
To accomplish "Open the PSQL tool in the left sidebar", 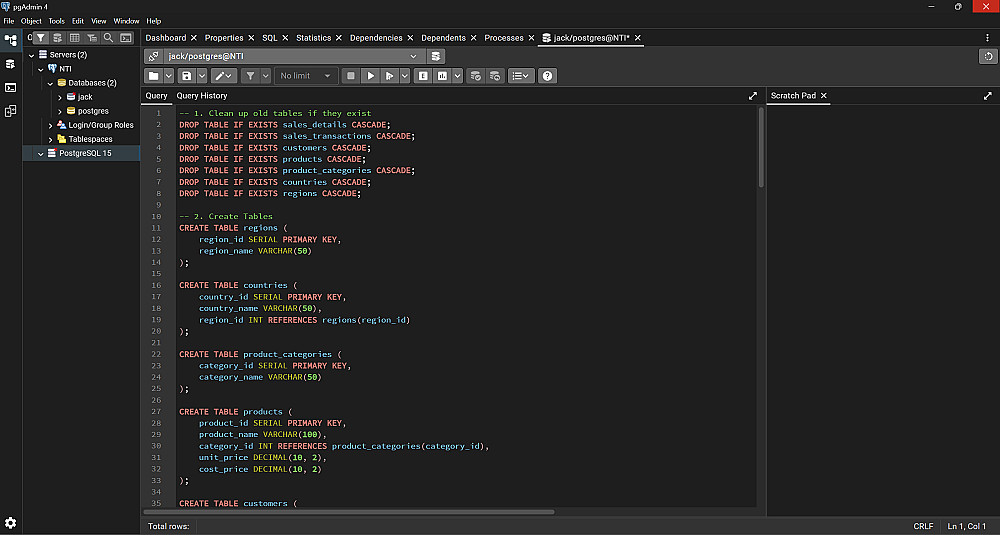I will click(x=11, y=87).
